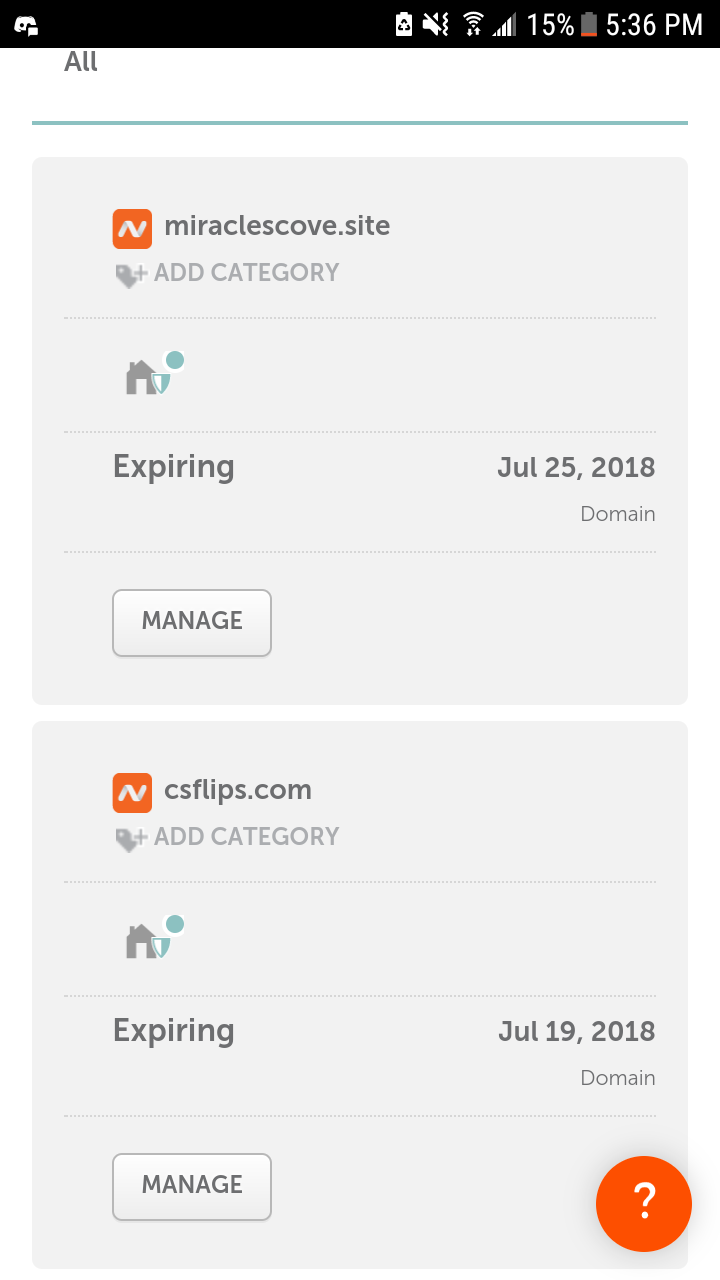720x1280 pixels.
Task: Select the All filter tab
Action: [x=81, y=62]
